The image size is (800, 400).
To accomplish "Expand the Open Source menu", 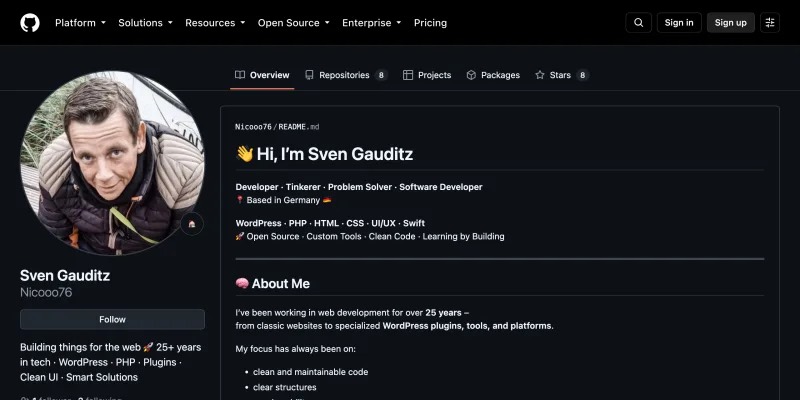I will click(x=293, y=22).
